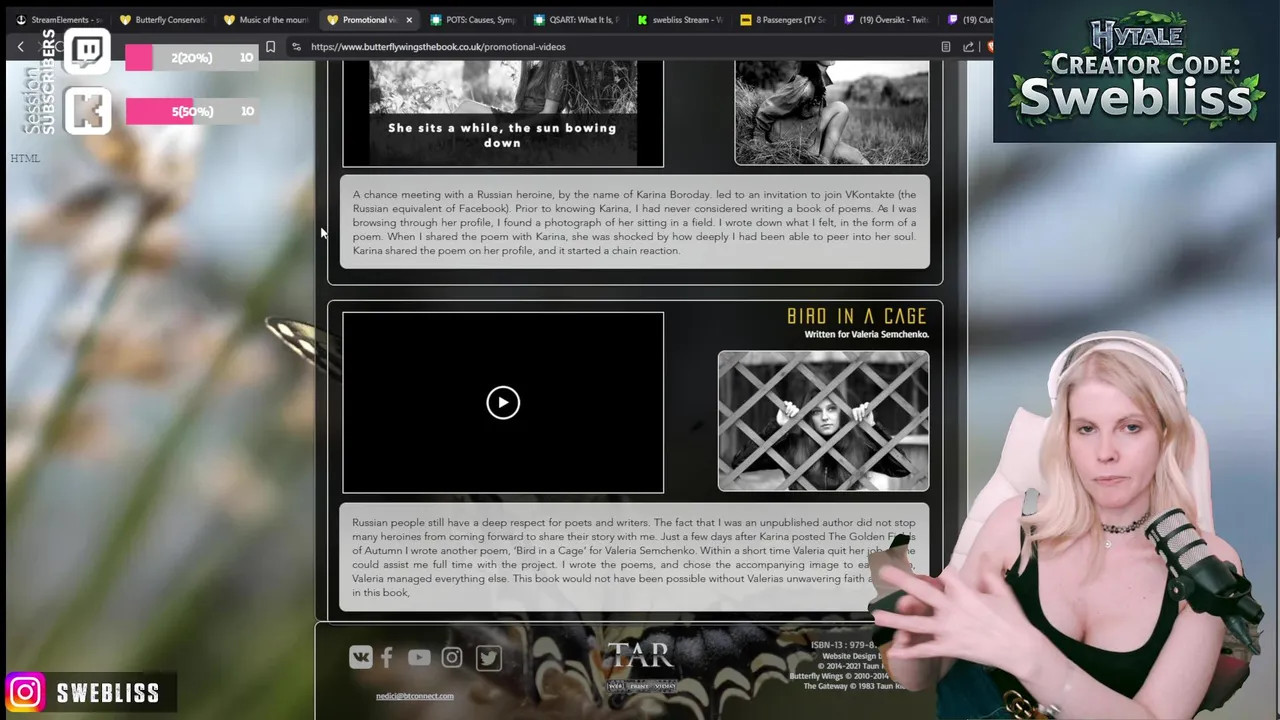Click the ISBN-13 text in the footer
Screen dimensions: 1280x720
(845, 645)
